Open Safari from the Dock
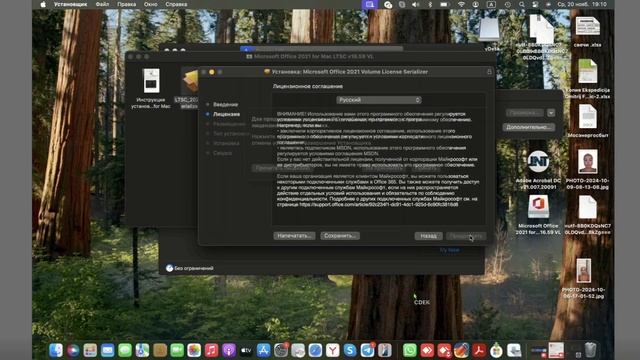Image resolution: width=640 pixels, height=360 pixels. click(x=315, y=350)
